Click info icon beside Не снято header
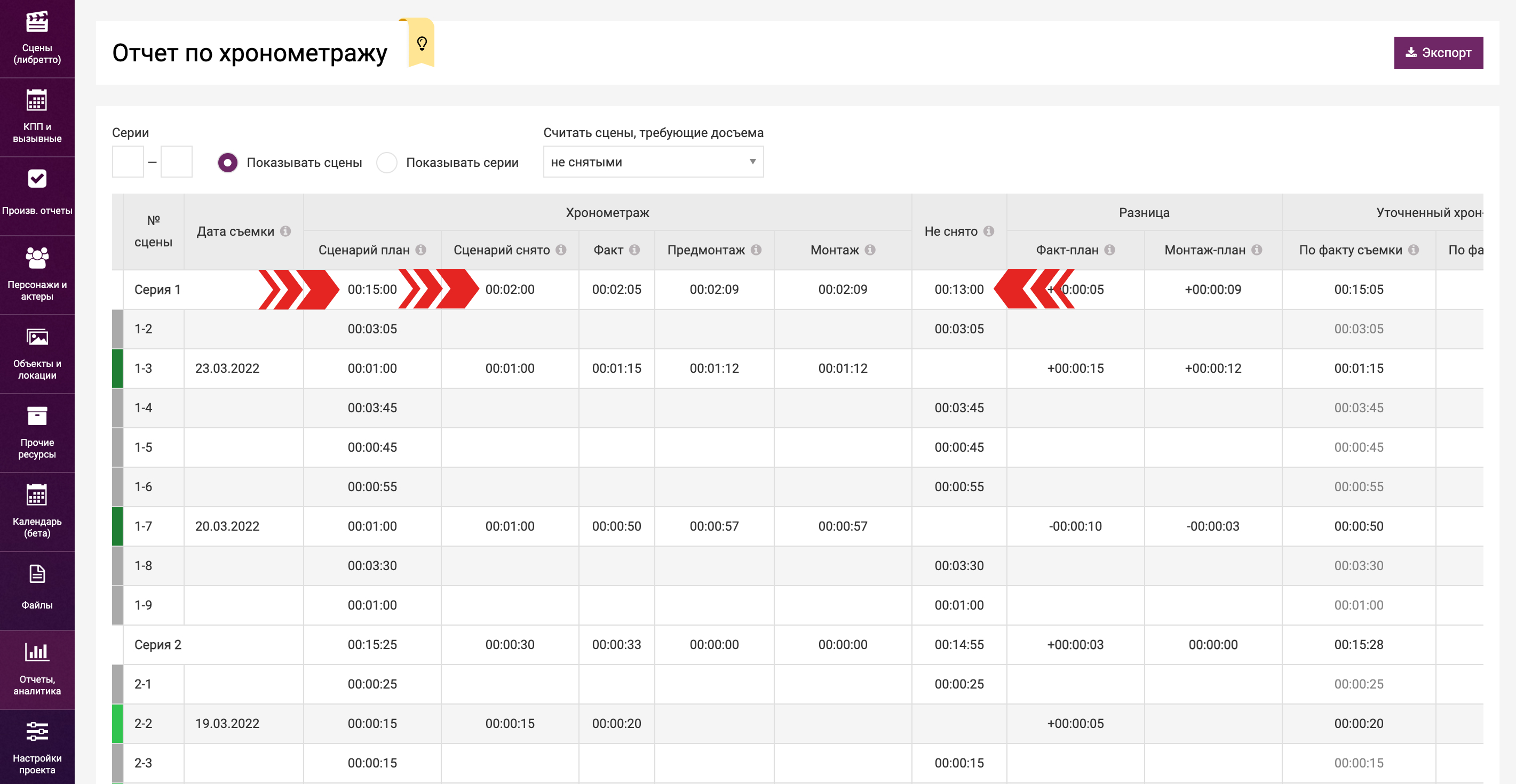The width and height of the screenshot is (1516, 784). point(989,231)
